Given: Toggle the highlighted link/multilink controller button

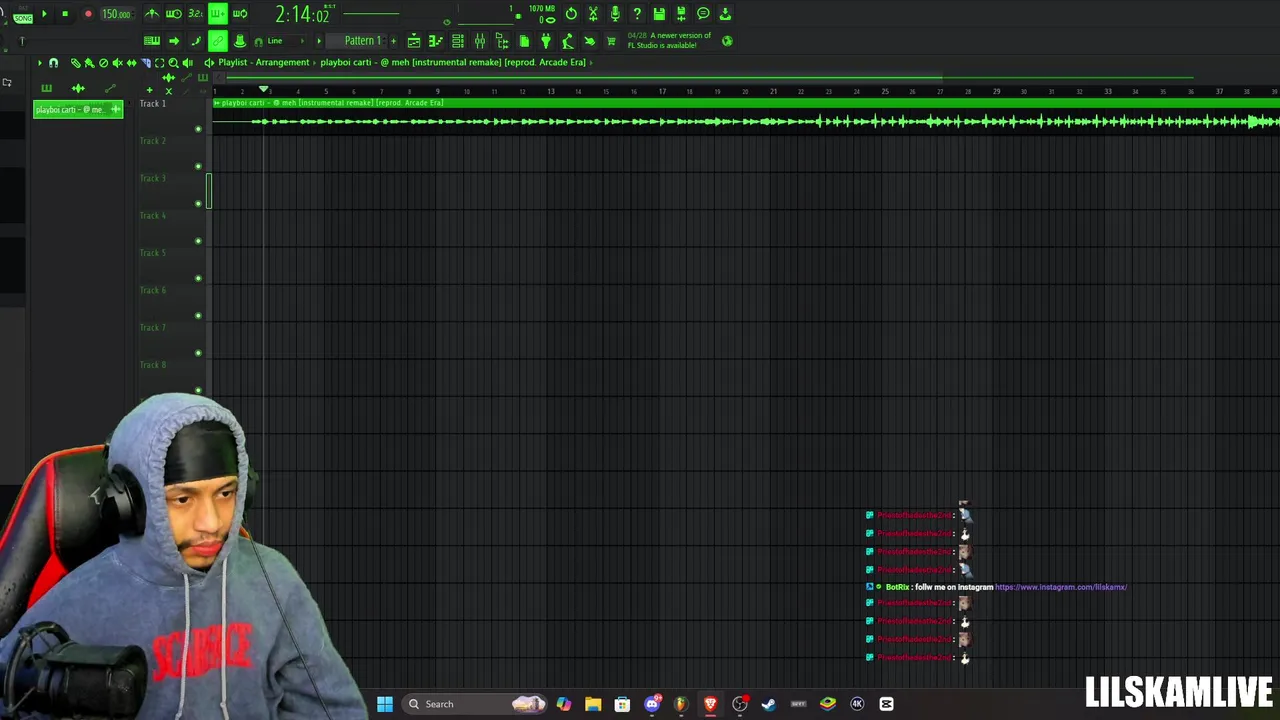Looking at the screenshot, I should [x=217, y=41].
